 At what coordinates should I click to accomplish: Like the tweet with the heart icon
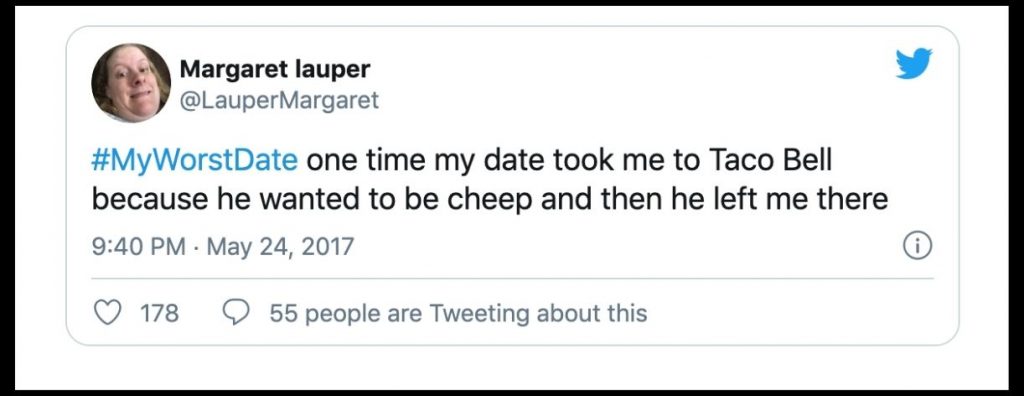(108, 313)
